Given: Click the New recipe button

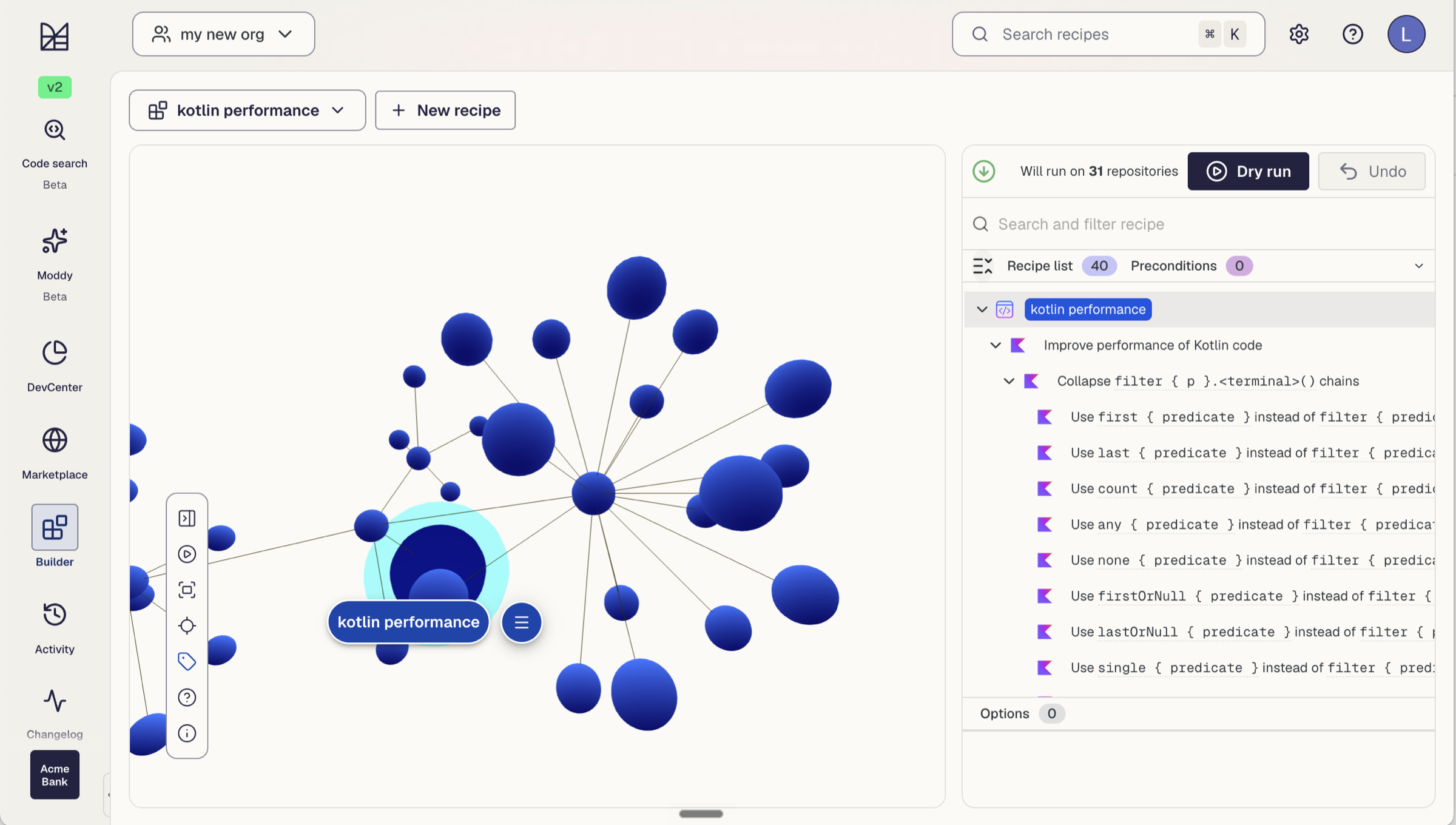Looking at the screenshot, I should point(445,110).
